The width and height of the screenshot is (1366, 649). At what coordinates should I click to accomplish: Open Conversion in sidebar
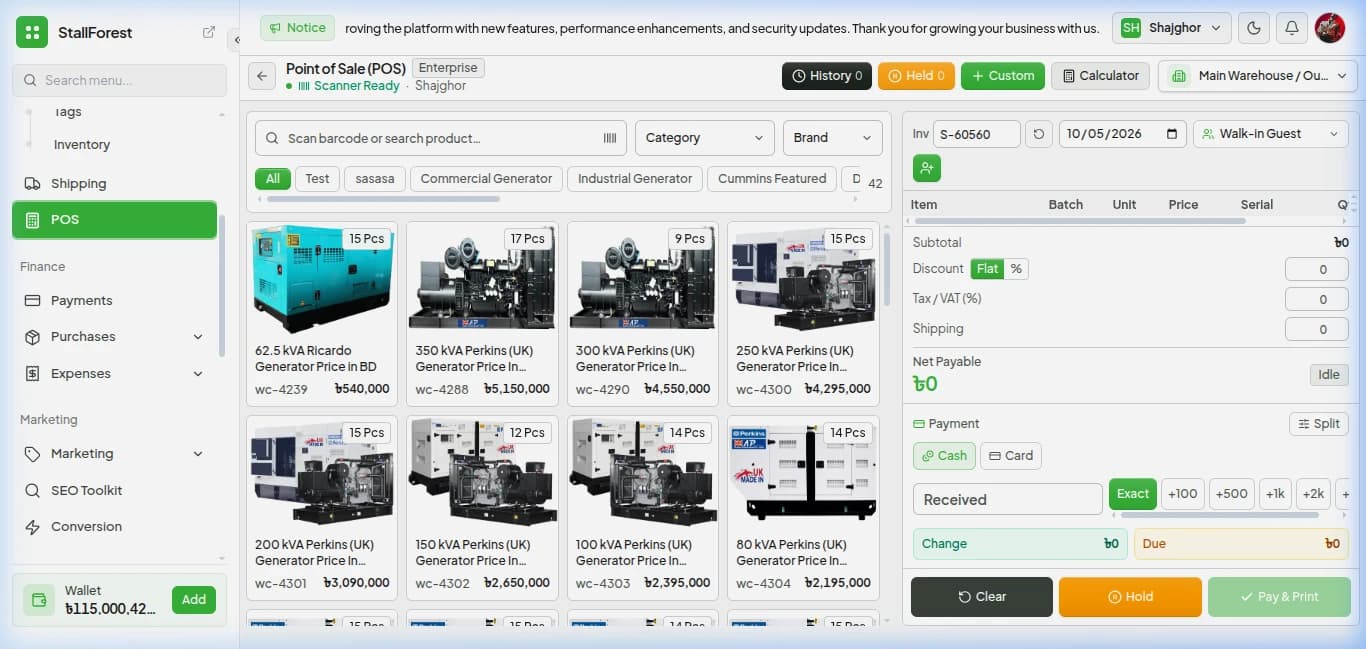[x=114, y=526]
